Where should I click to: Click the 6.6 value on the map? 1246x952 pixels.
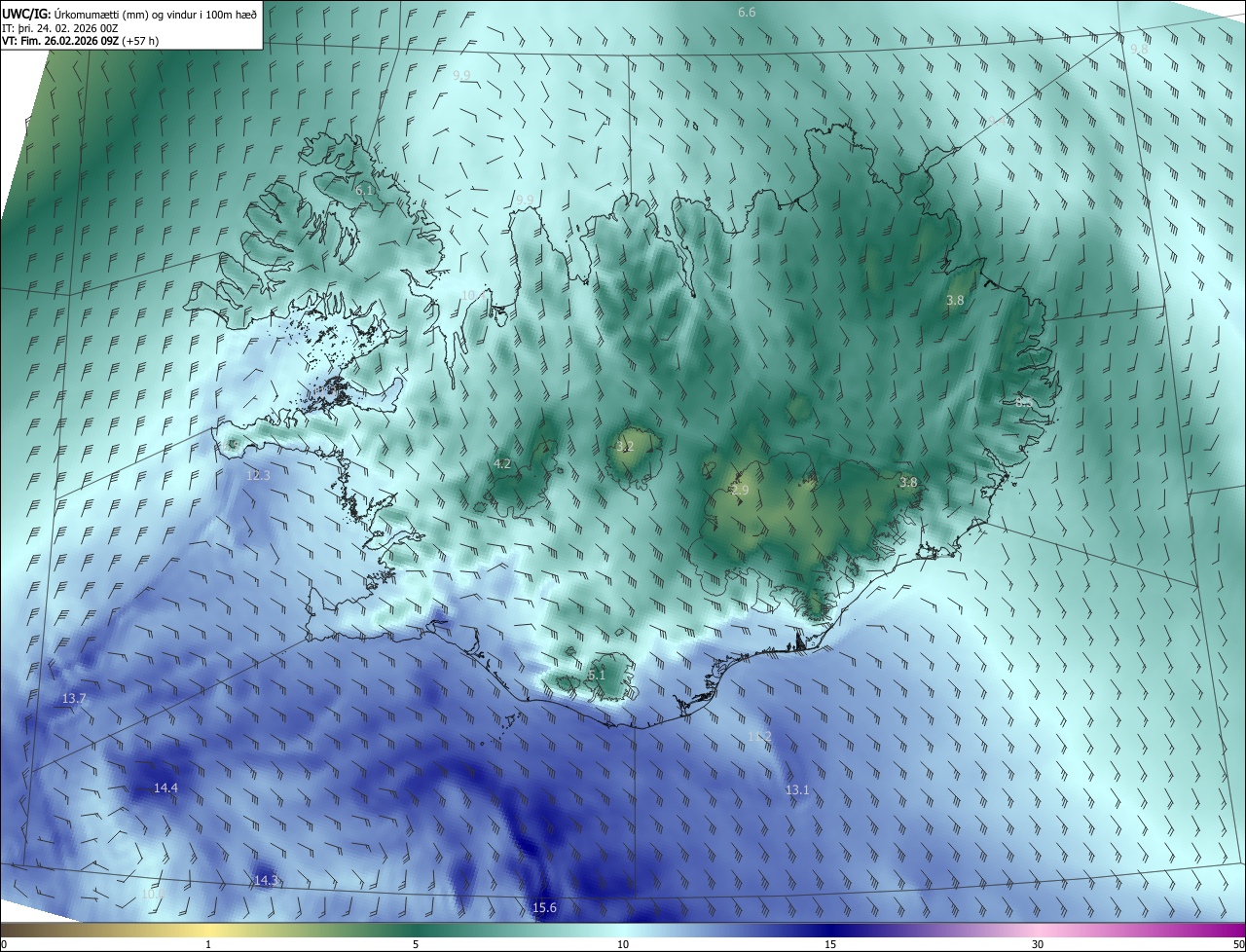pos(747,12)
